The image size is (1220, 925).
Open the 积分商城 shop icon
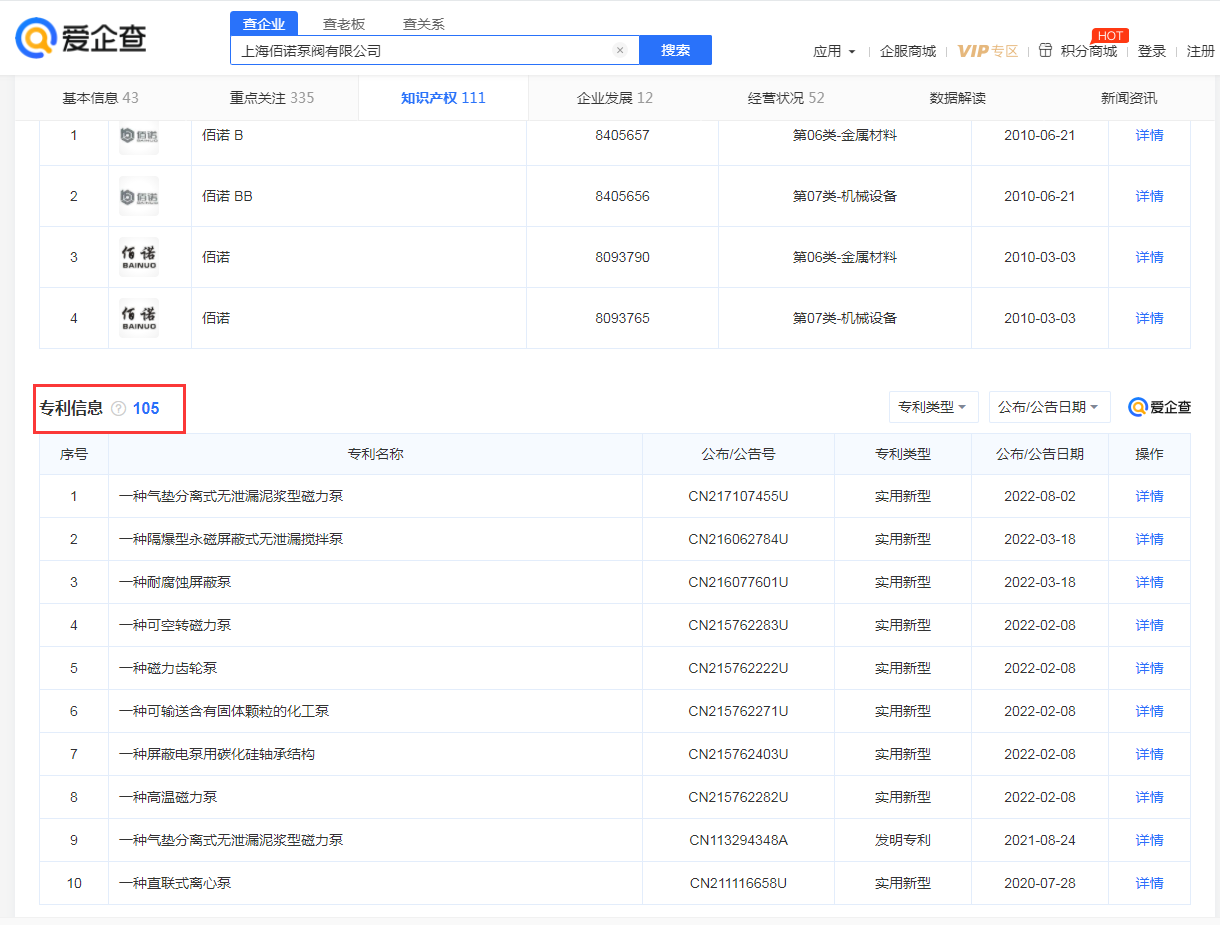tap(1046, 50)
